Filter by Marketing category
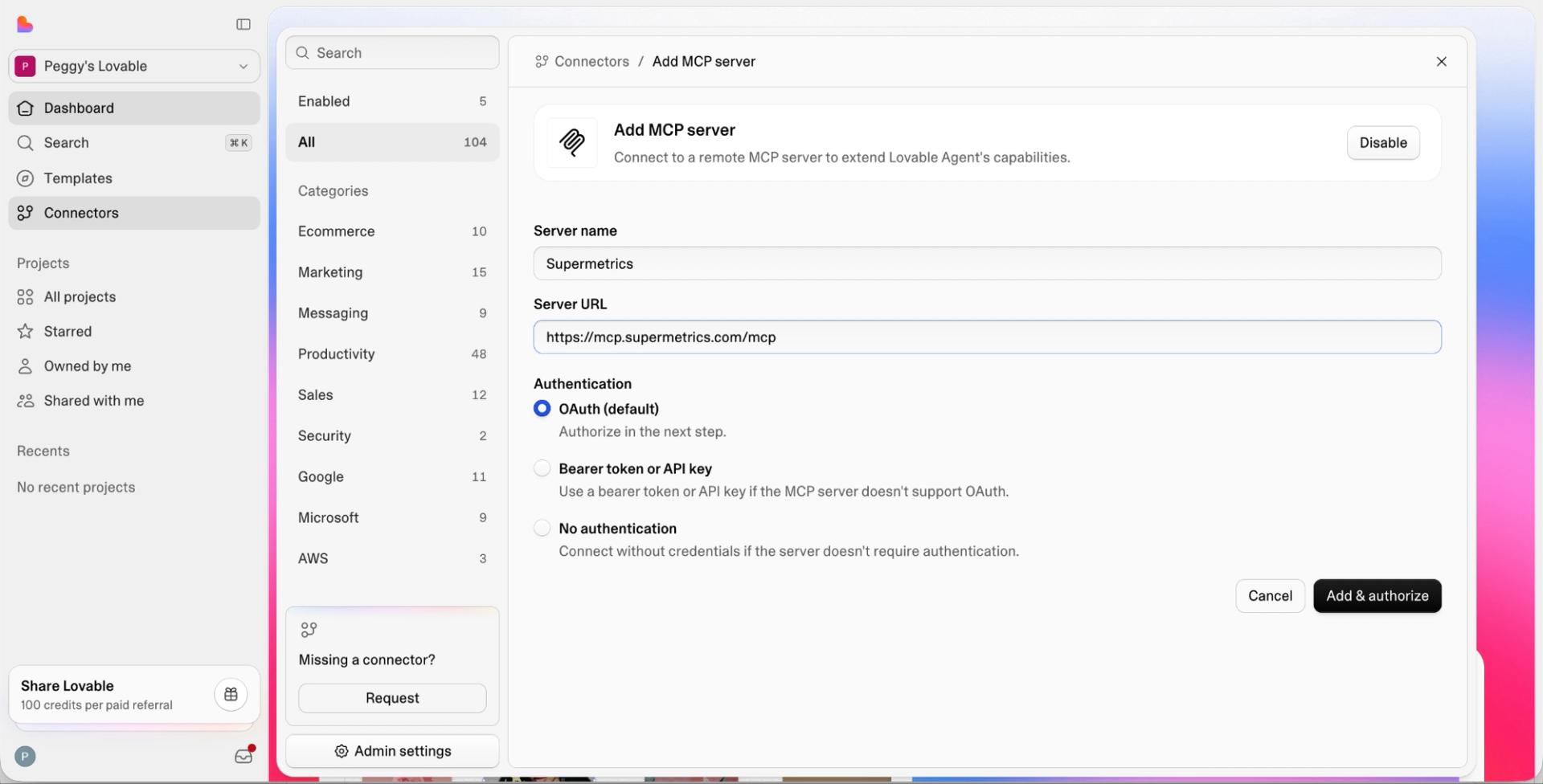This screenshot has height=784, width=1543. point(392,272)
